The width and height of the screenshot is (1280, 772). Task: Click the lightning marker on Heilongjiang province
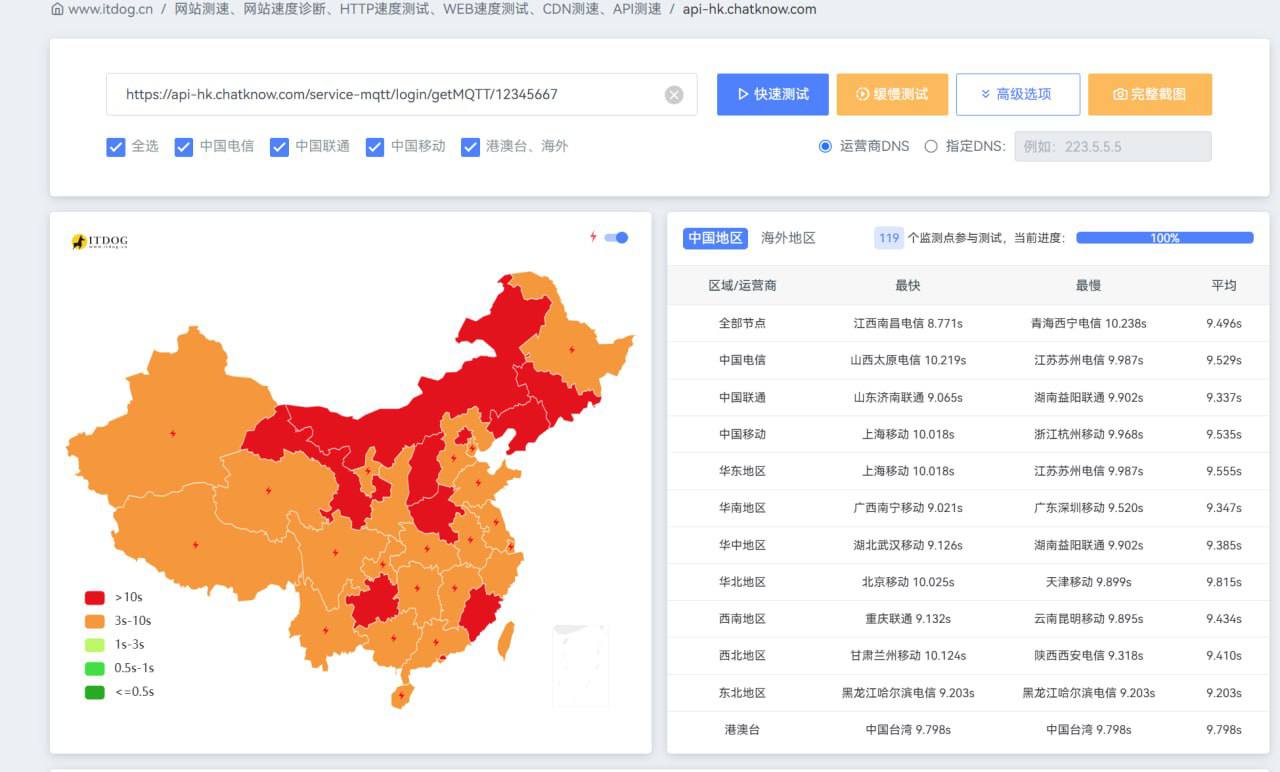[x=572, y=350]
